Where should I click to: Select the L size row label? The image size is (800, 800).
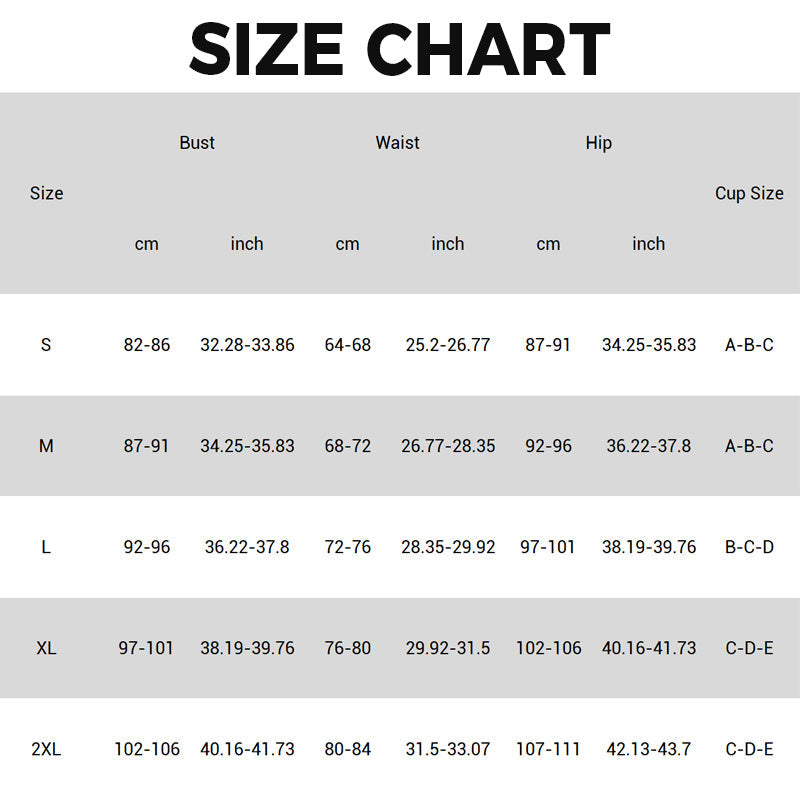[46, 547]
